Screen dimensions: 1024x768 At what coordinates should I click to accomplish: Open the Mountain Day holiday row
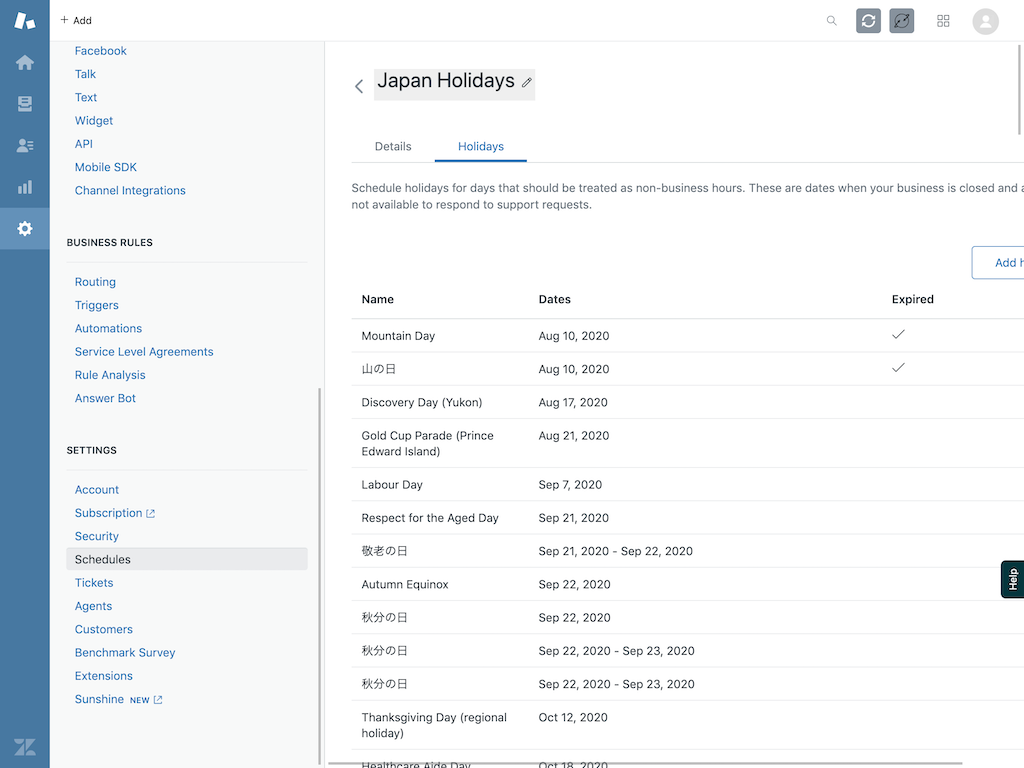(x=398, y=336)
